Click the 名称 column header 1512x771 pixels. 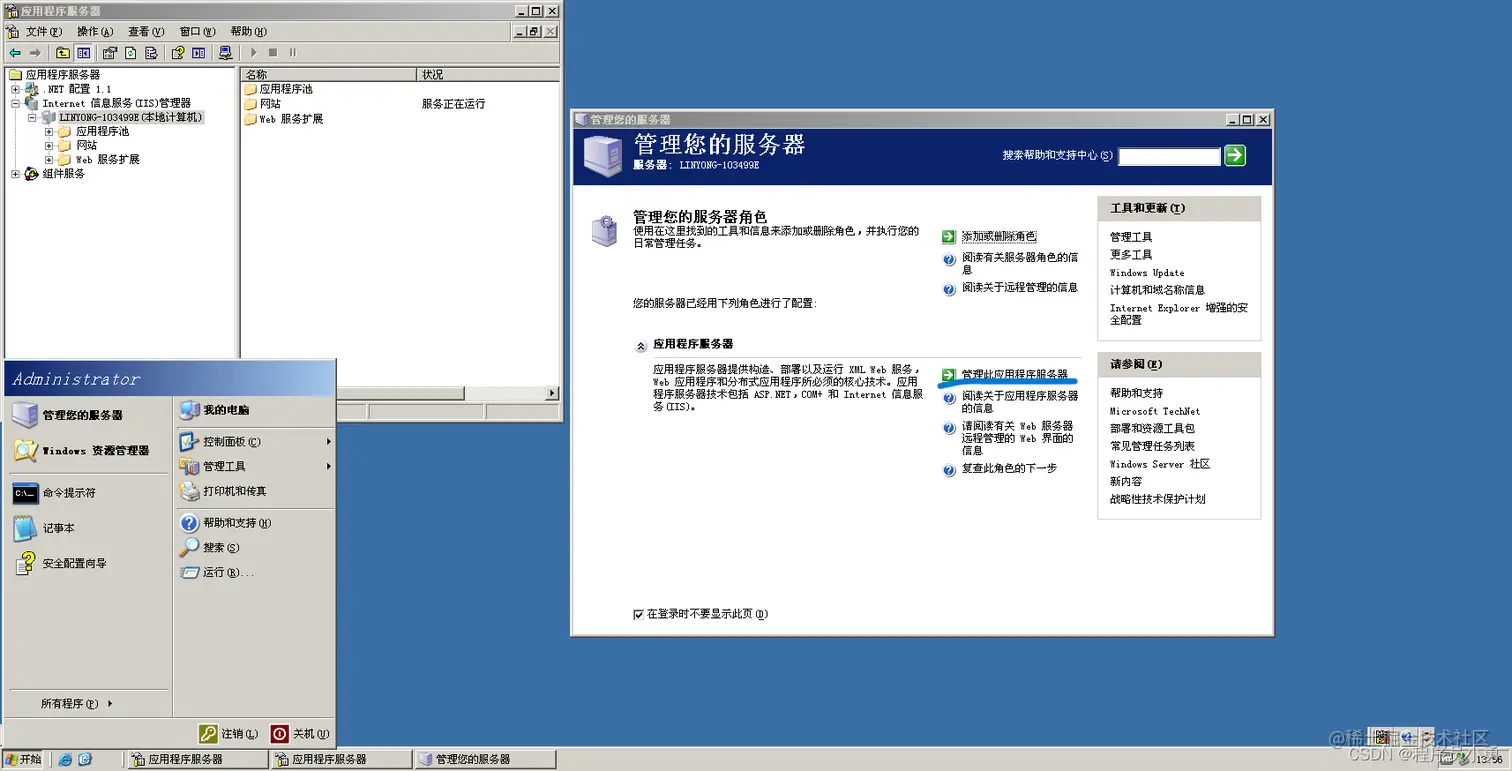[329, 75]
